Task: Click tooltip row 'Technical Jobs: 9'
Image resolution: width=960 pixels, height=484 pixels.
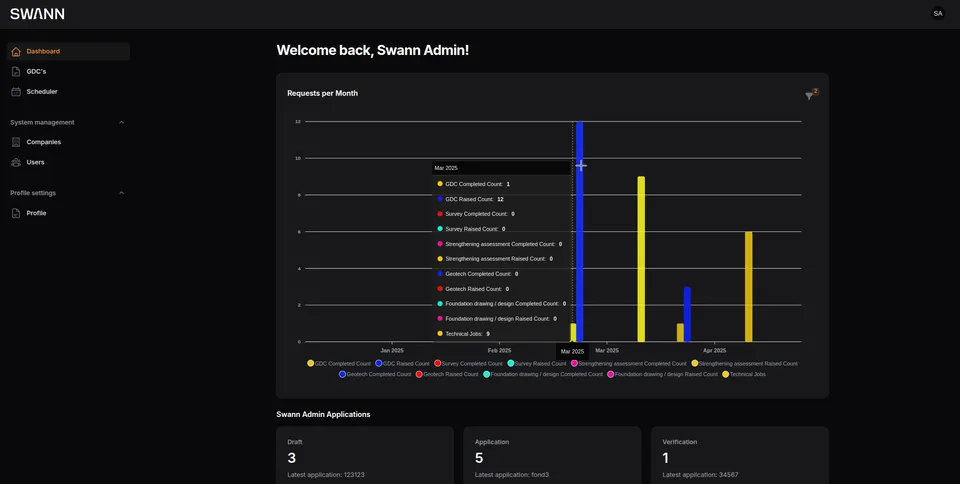Action: (x=463, y=333)
